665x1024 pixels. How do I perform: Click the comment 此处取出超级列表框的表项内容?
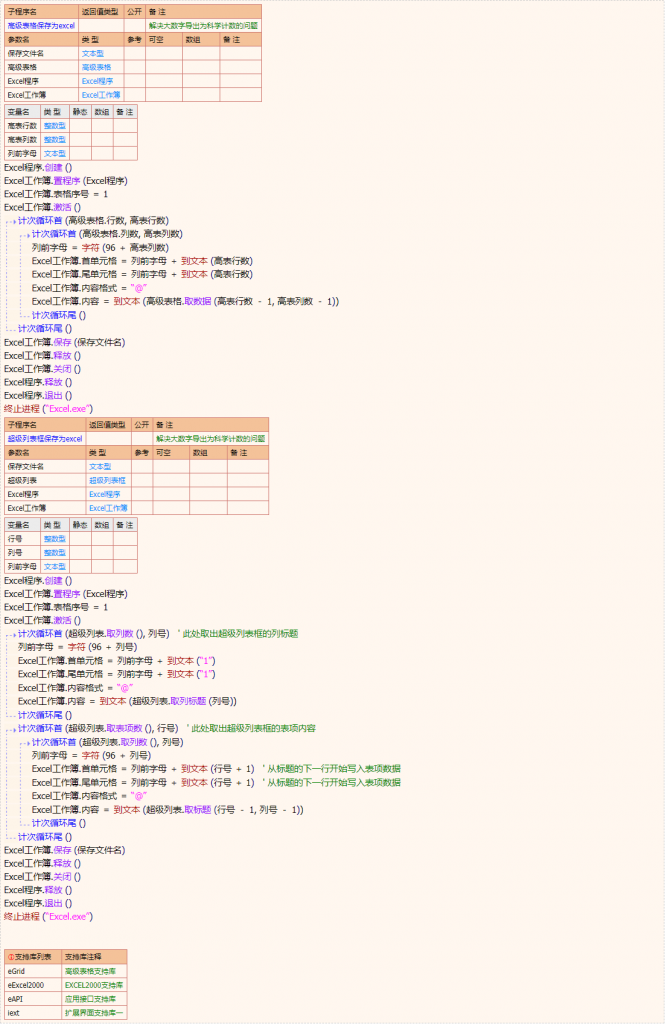click(x=252, y=728)
